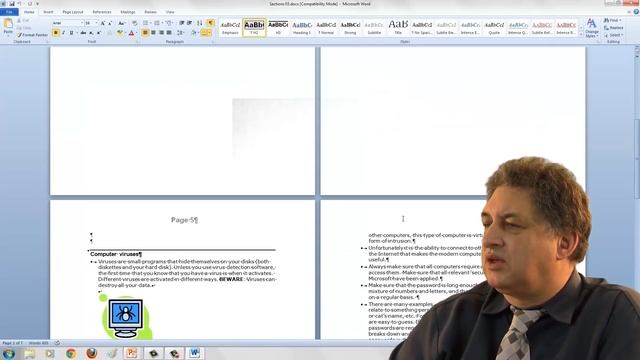Click the spider computer image
The height and width of the screenshot is (360, 640).
tap(125, 317)
